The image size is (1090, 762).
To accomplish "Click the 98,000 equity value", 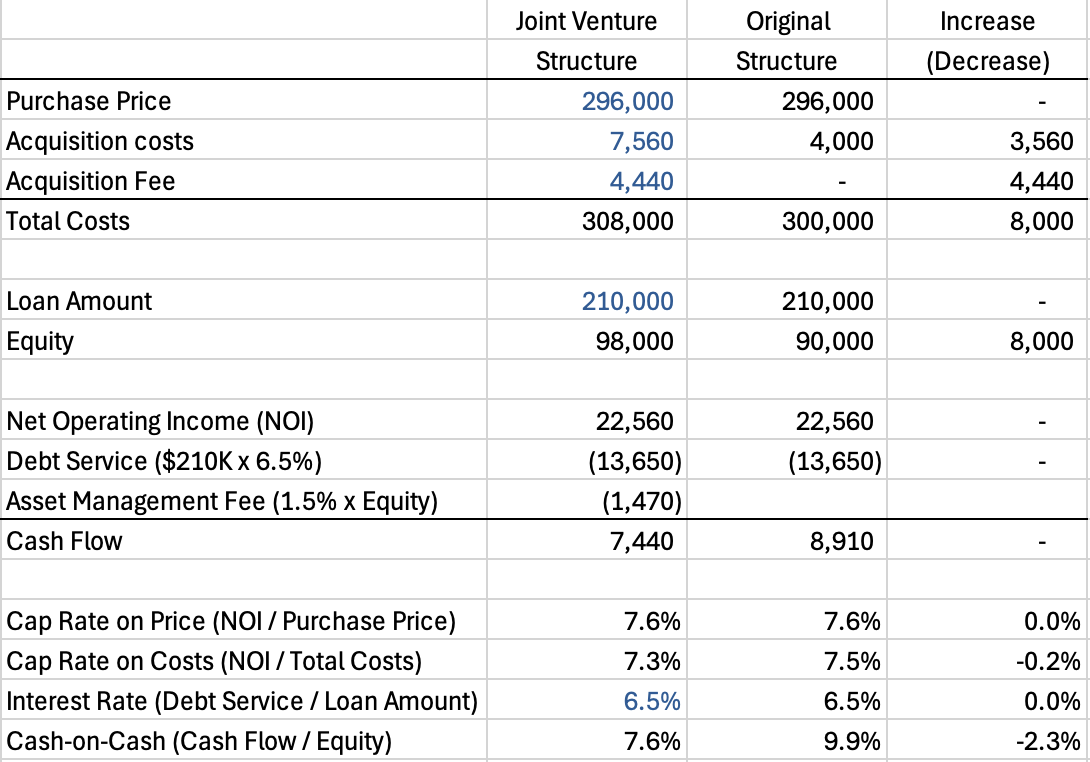I will click(635, 341).
